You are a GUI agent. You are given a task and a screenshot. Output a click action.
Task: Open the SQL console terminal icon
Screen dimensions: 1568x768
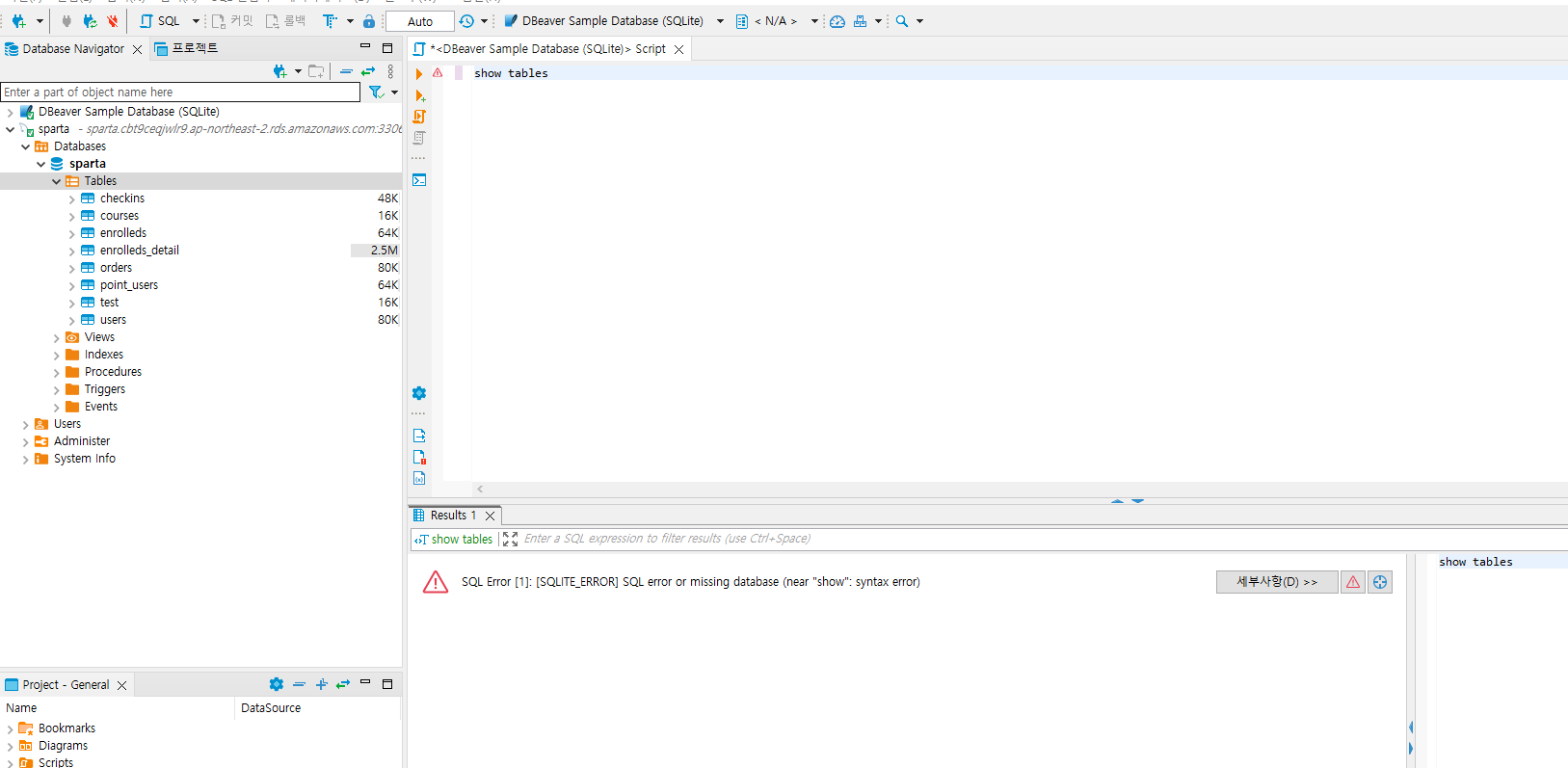419,180
